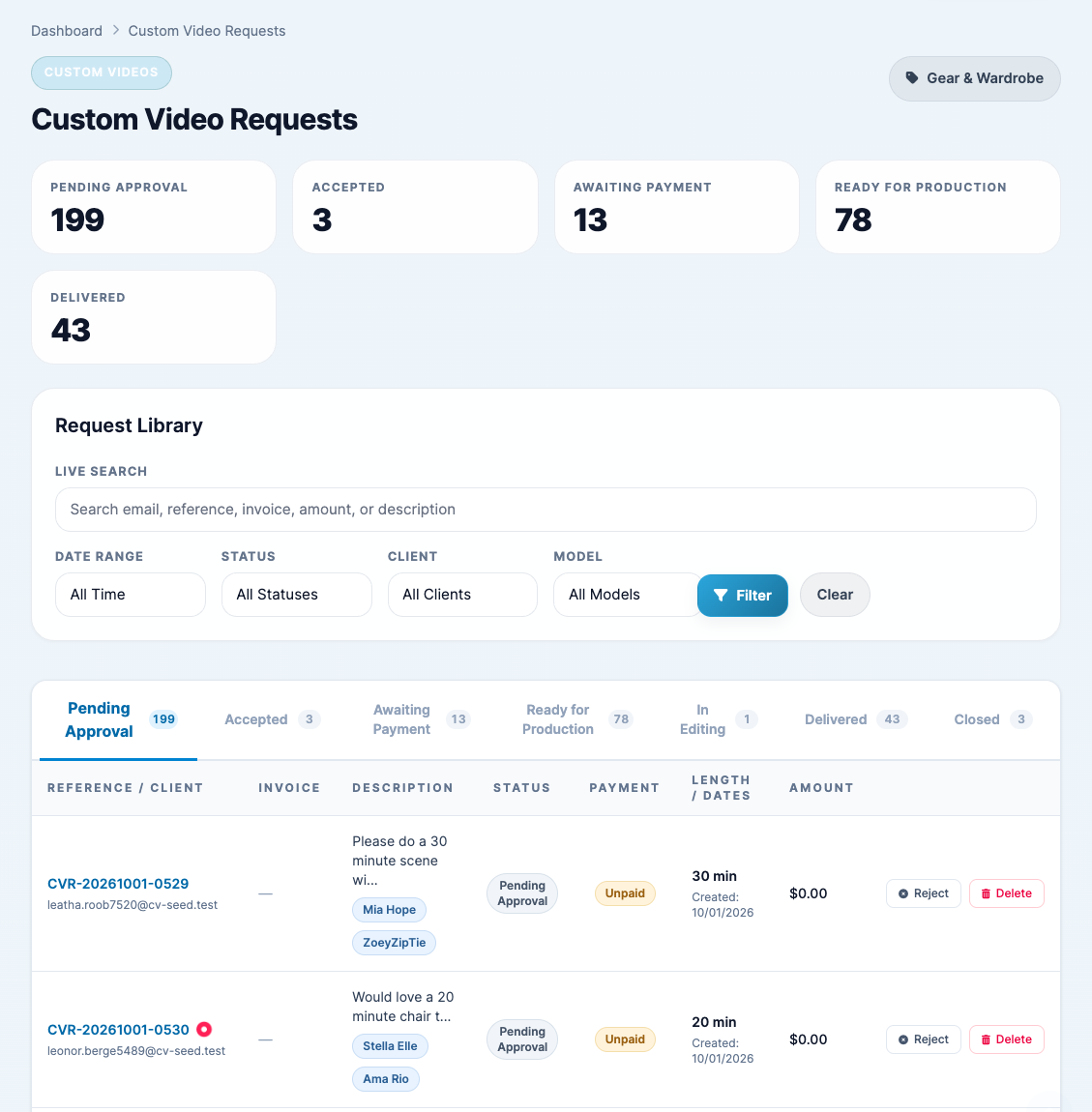Open the Awaiting Payment tab

422,719
